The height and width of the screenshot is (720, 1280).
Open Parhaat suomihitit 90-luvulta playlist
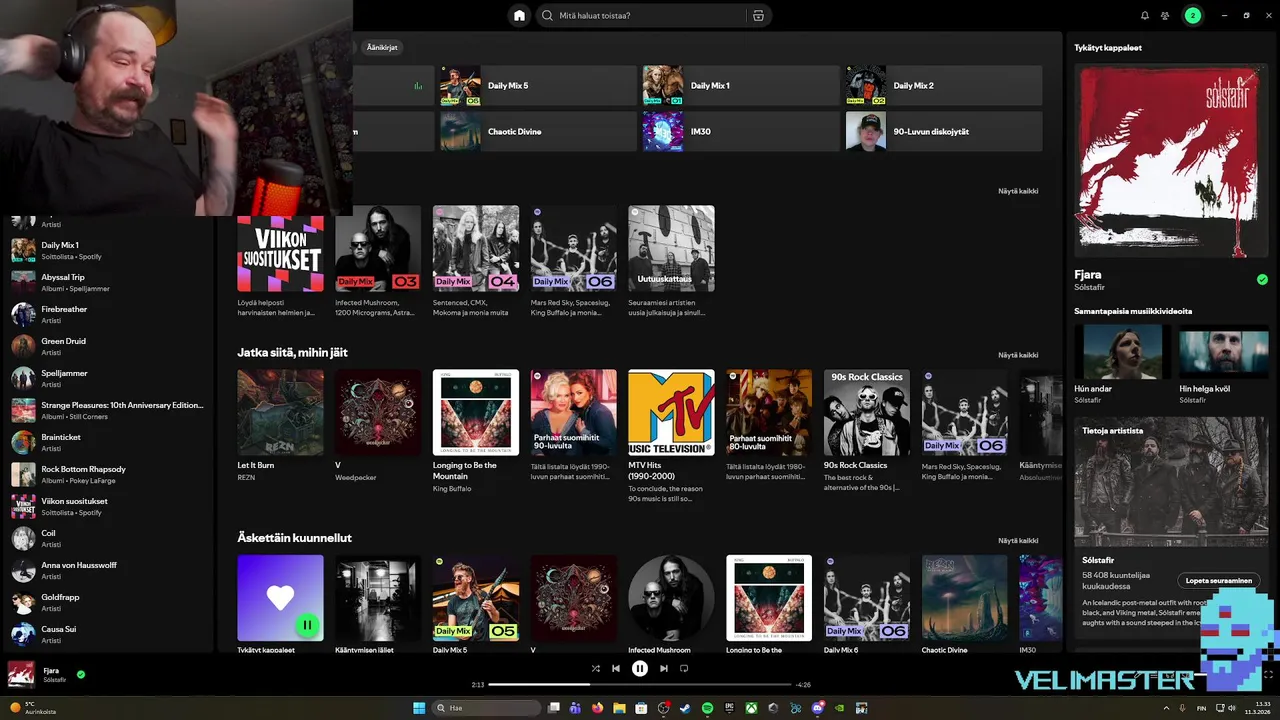point(574,413)
